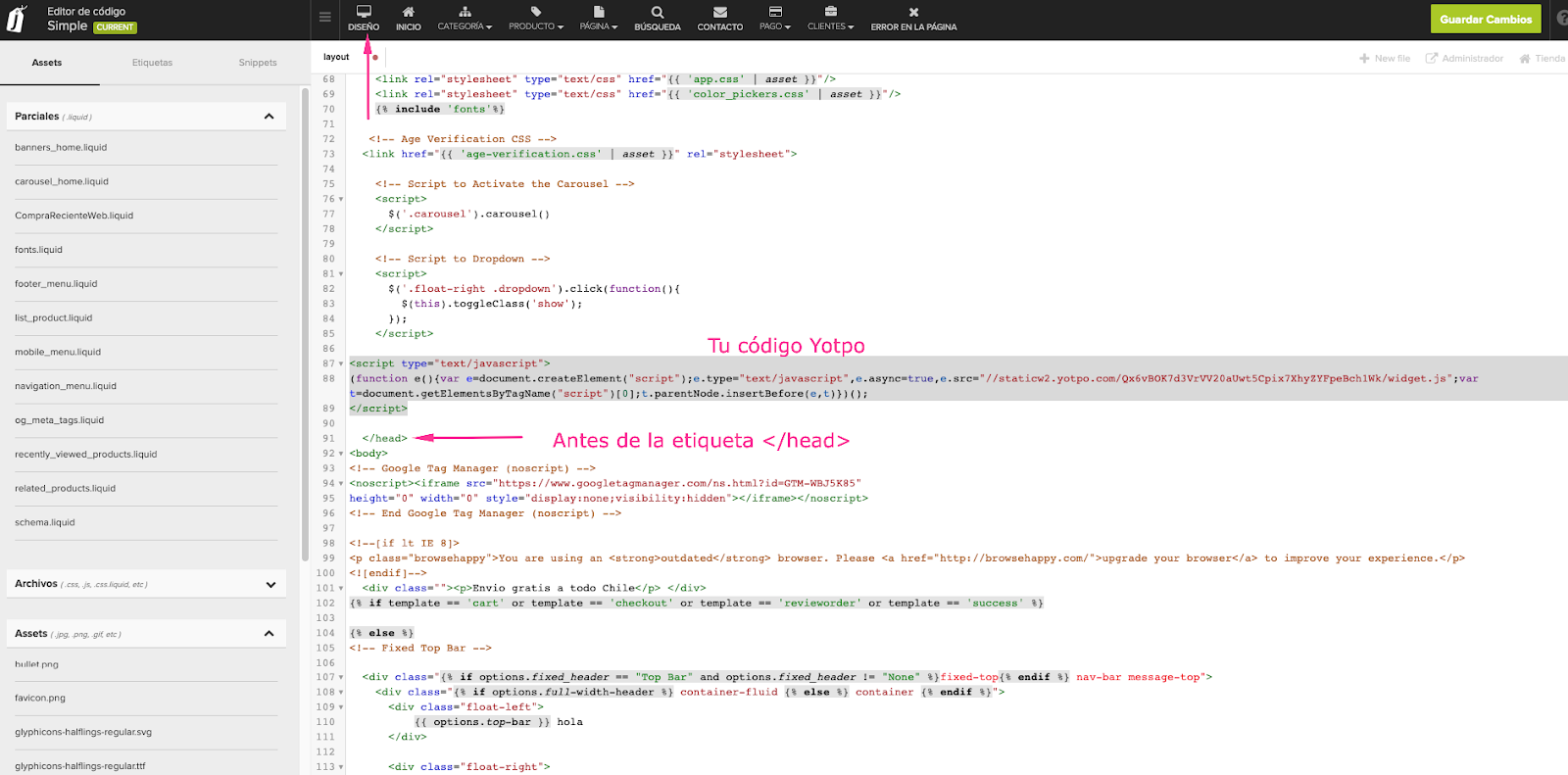Screen dimensions: 1568x775
Task: Fold noscript at line 94
Action: pyautogui.click(x=341, y=484)
